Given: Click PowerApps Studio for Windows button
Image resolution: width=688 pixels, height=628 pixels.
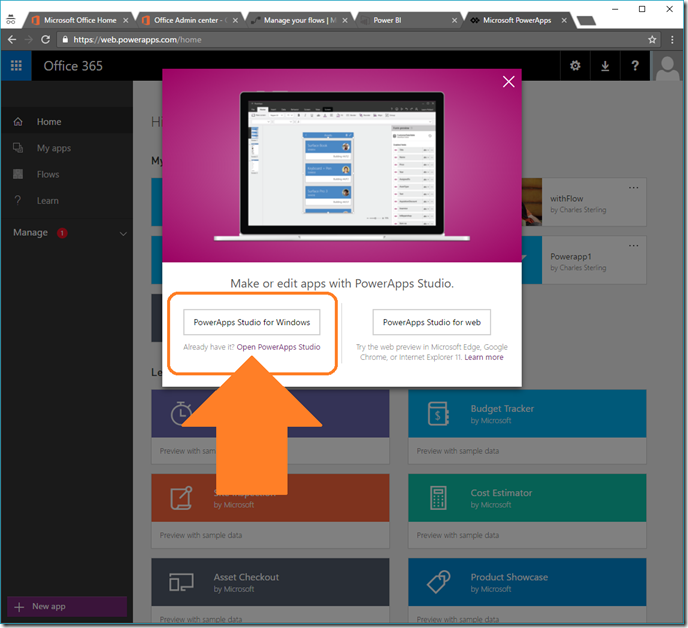Looking at the screenshot, I should click(251, 322).
